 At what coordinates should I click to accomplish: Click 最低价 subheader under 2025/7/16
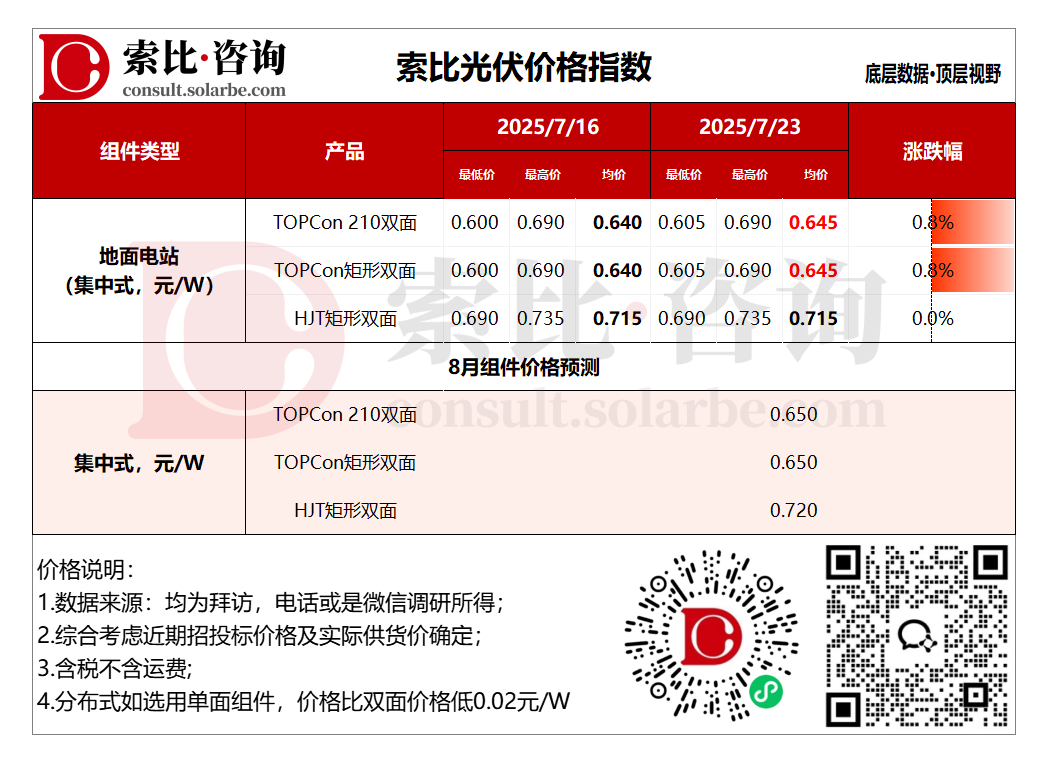pyautogui.click(x=477, y=175)
